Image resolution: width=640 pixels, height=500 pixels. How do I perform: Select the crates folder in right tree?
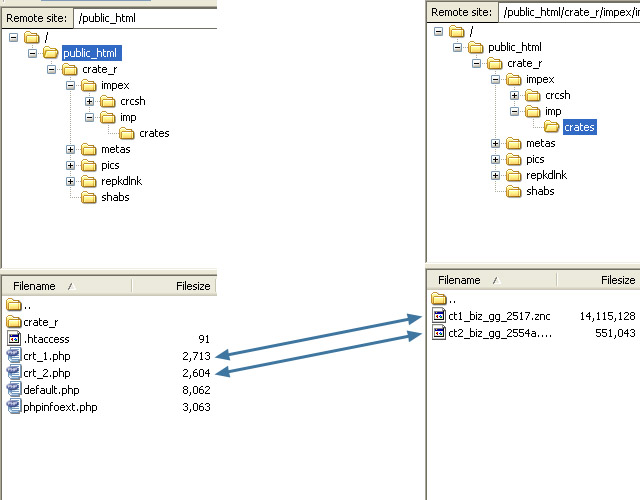point(578,127)
